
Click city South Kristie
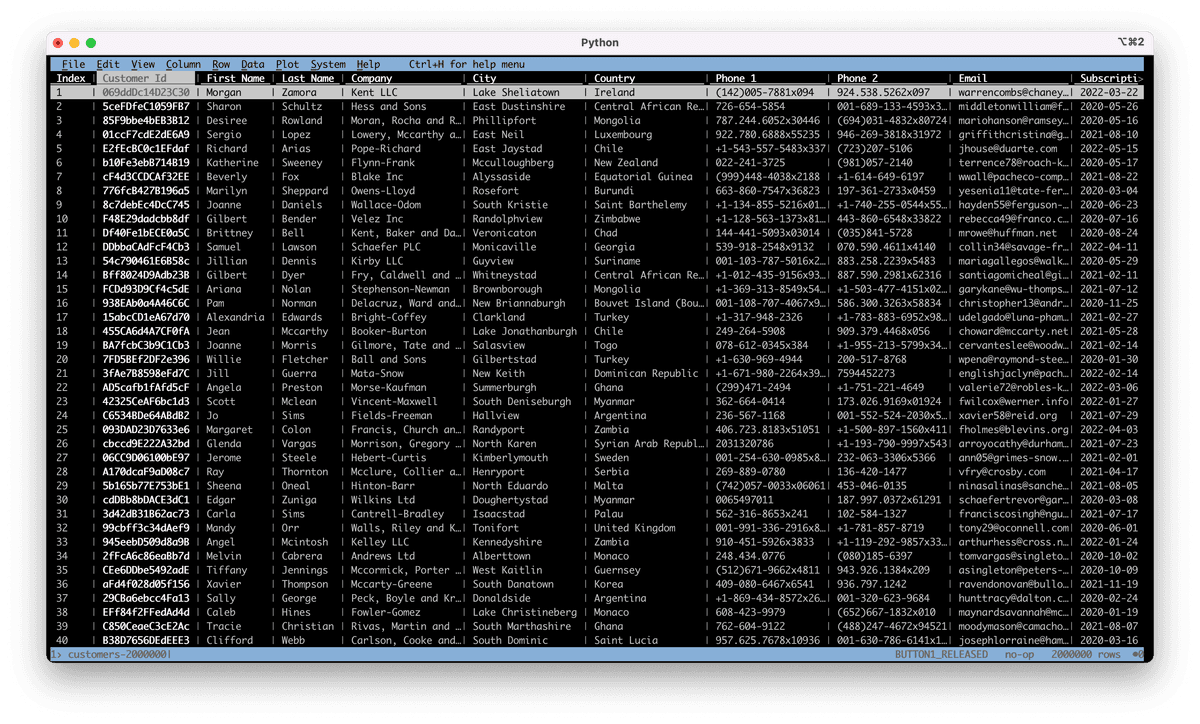point(510,204)
